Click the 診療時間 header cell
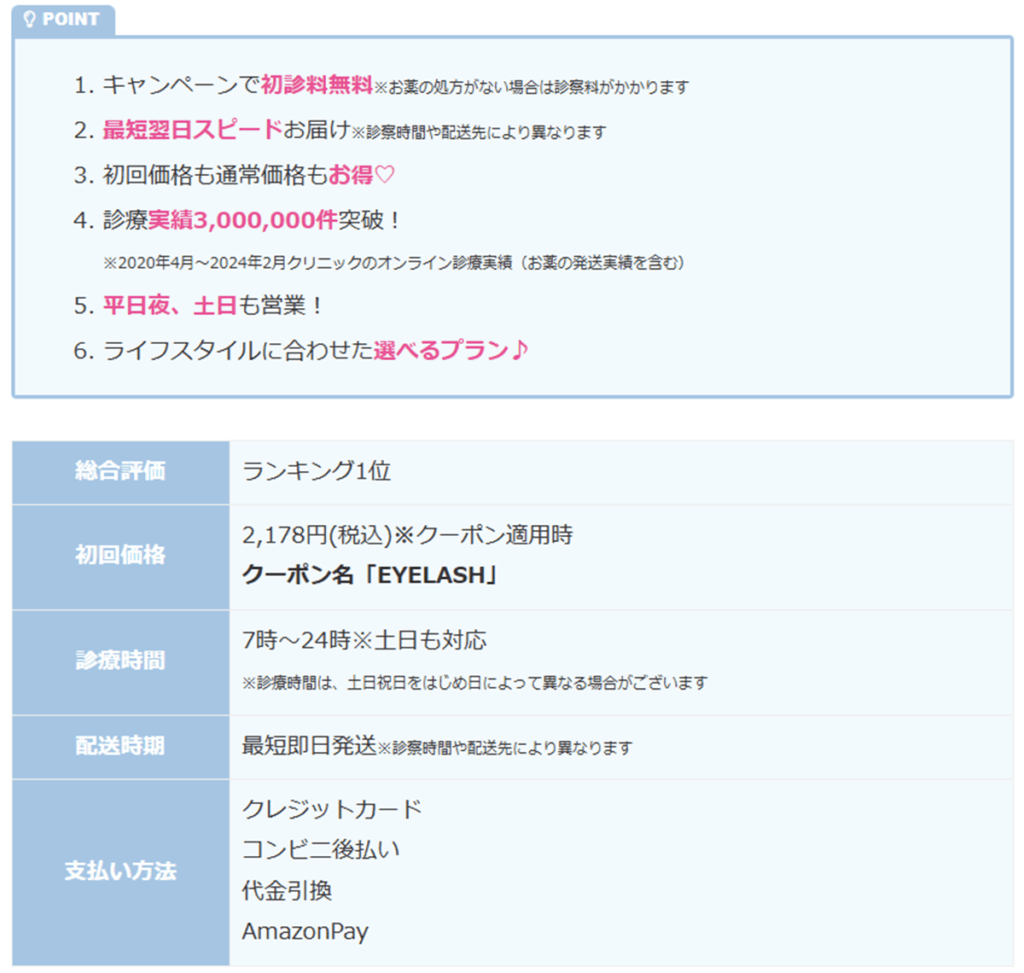This screenshot has width=1024, height=973. click(120, 661)
